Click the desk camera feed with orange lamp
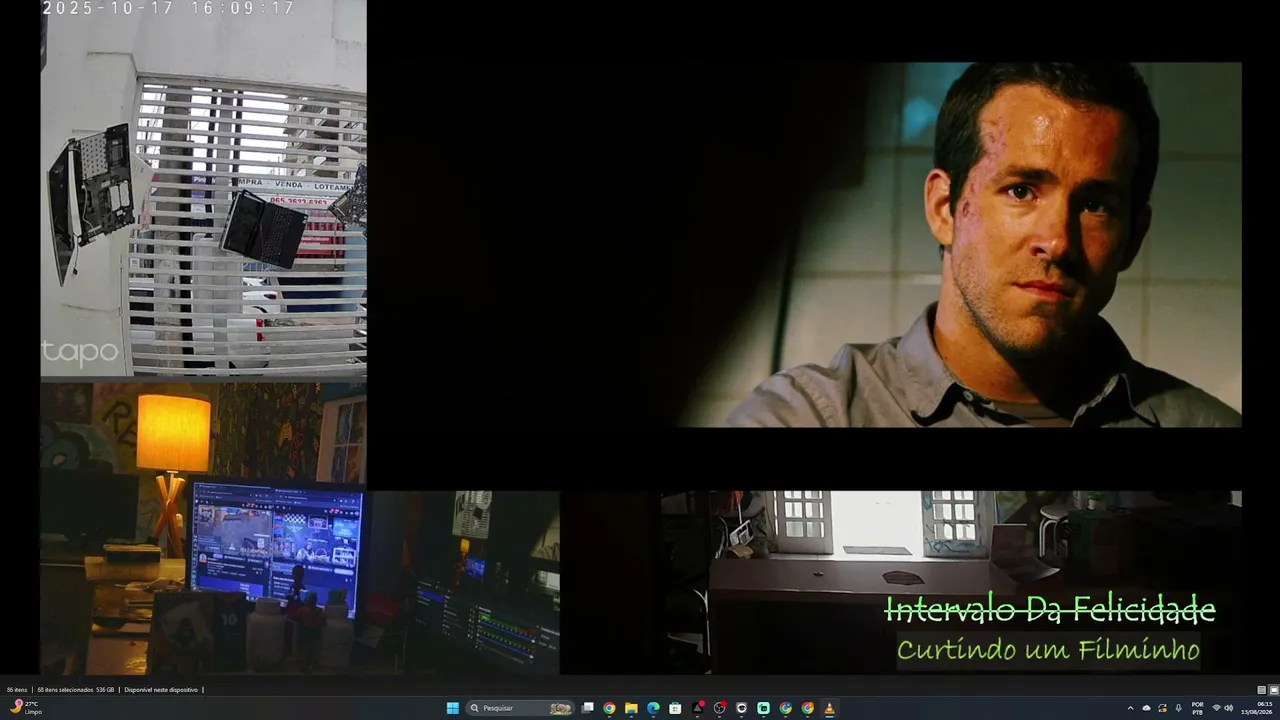The image size is (1280, 720). 203,528
